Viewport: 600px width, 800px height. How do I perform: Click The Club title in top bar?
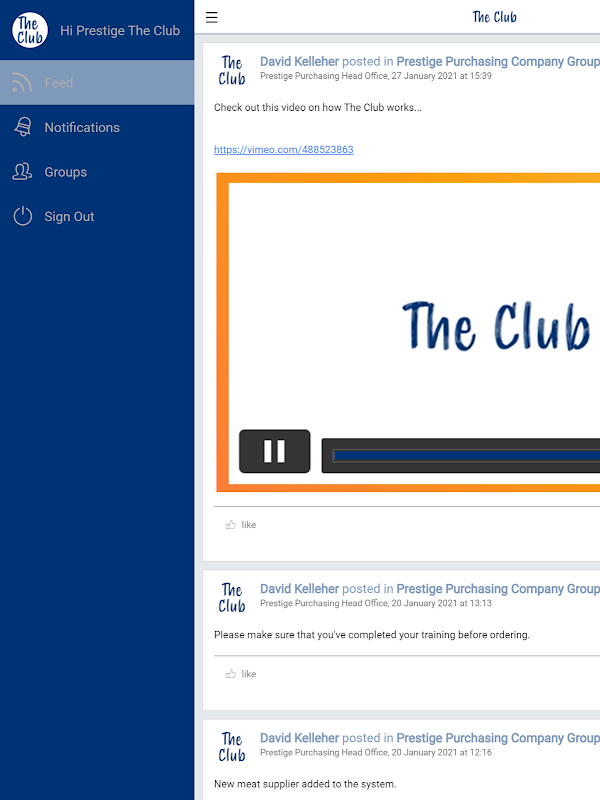pyautogui.click(x=494, y=17)
